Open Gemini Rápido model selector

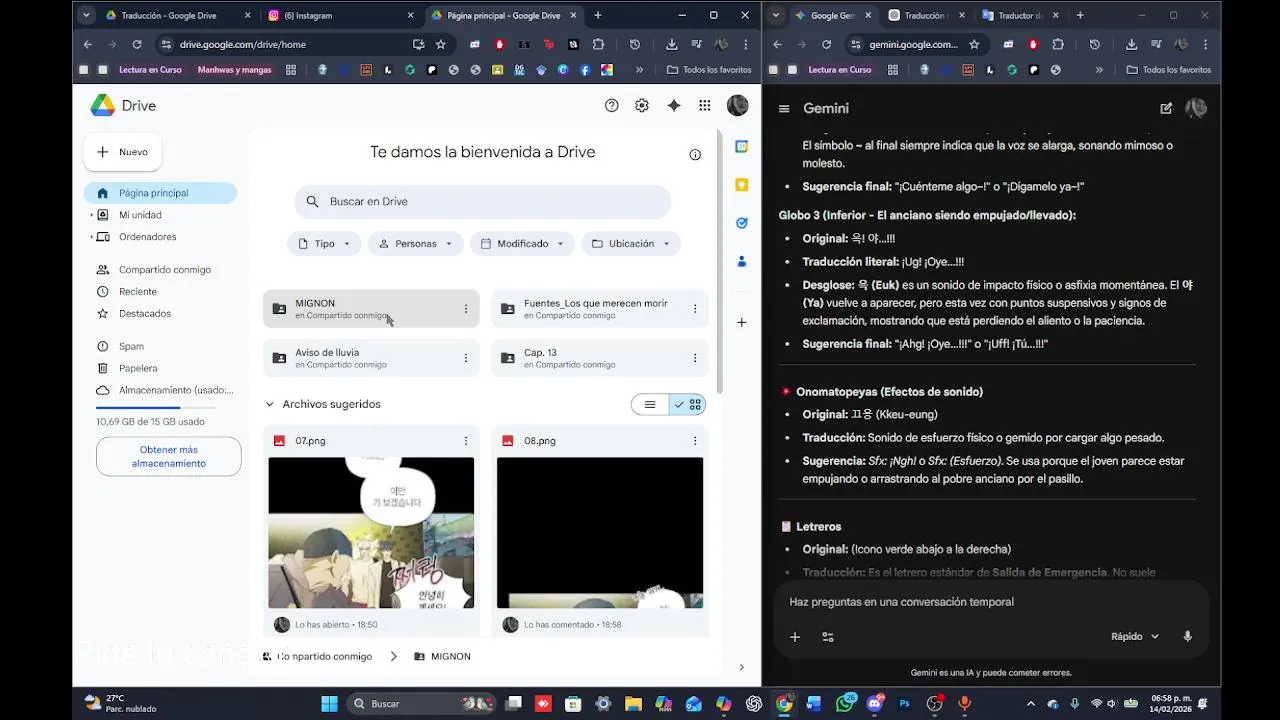(x=1135, y=637)
